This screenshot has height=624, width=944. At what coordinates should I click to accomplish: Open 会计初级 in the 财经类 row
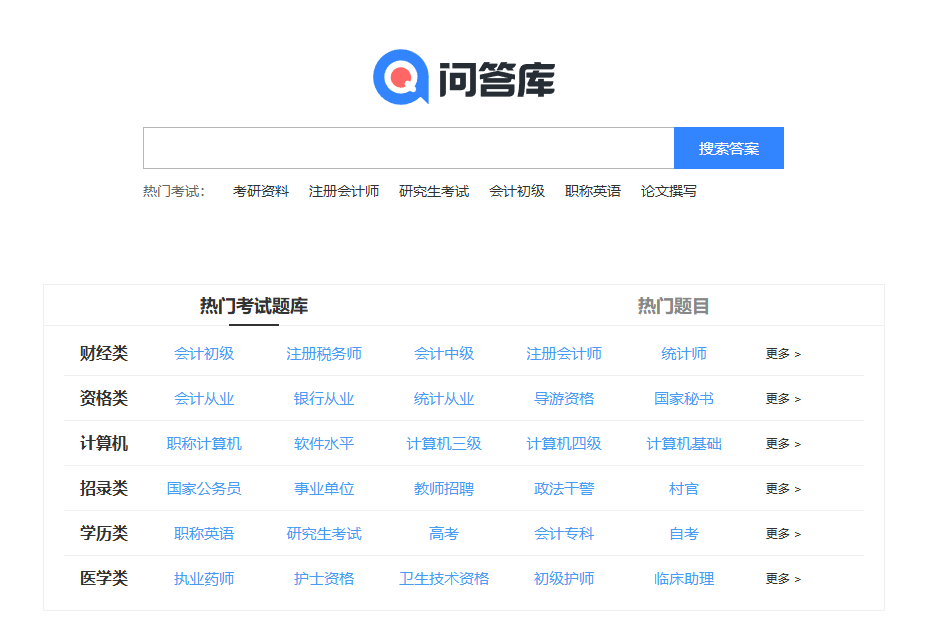(204, 354)
